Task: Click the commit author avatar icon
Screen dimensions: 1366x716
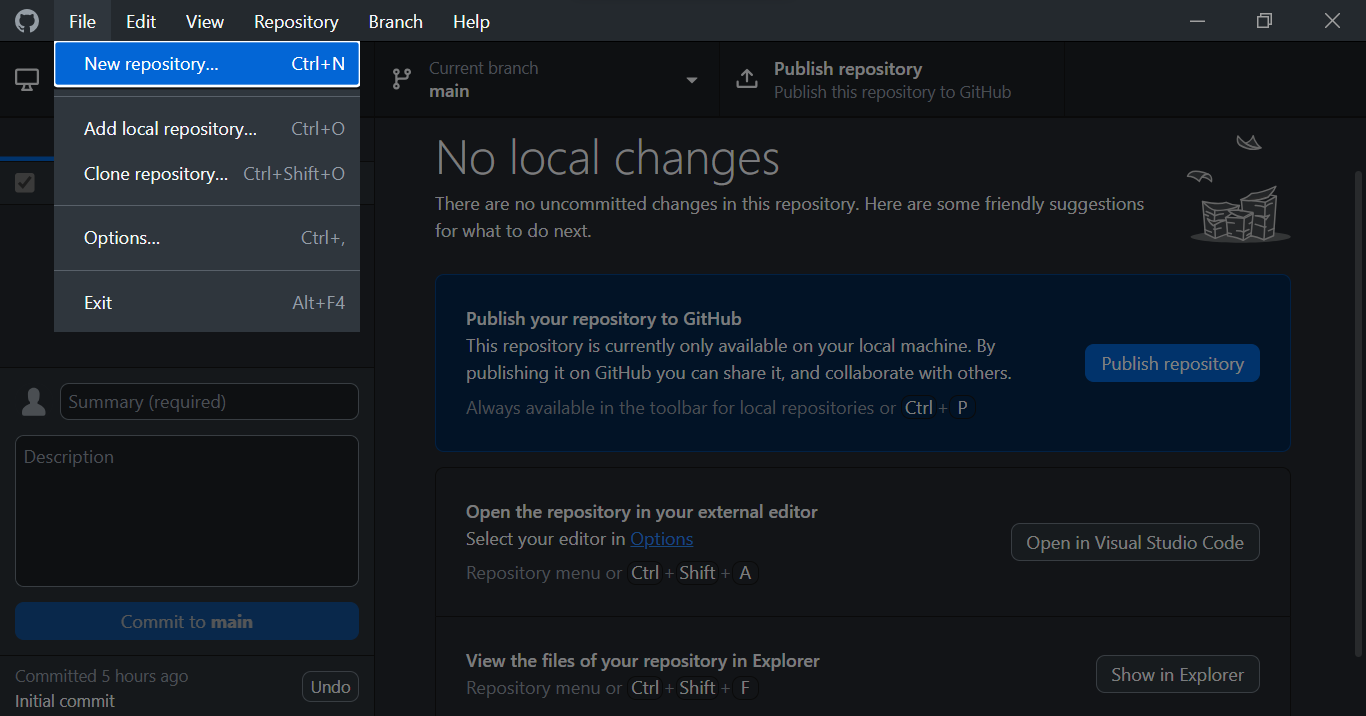Action: (x=34, y=402)
